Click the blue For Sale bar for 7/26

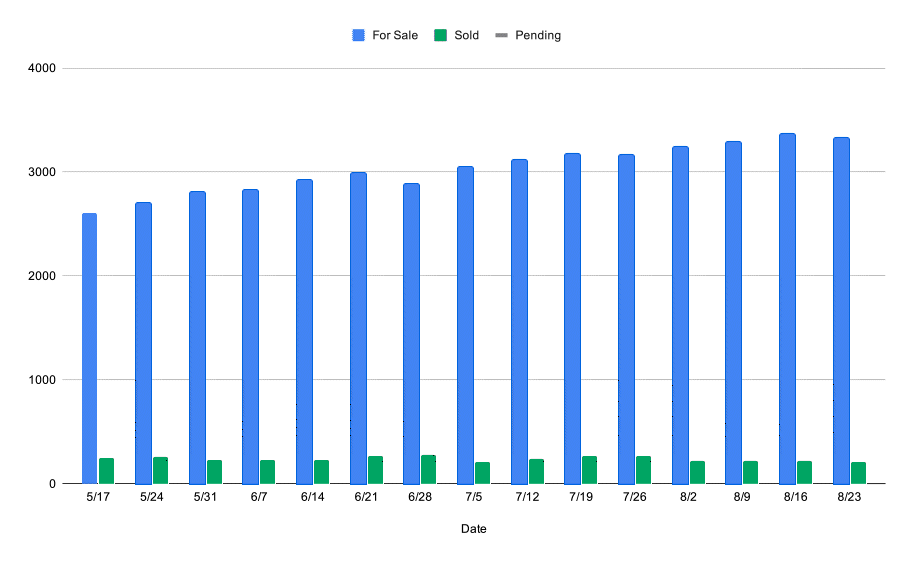tap(627, 319)
